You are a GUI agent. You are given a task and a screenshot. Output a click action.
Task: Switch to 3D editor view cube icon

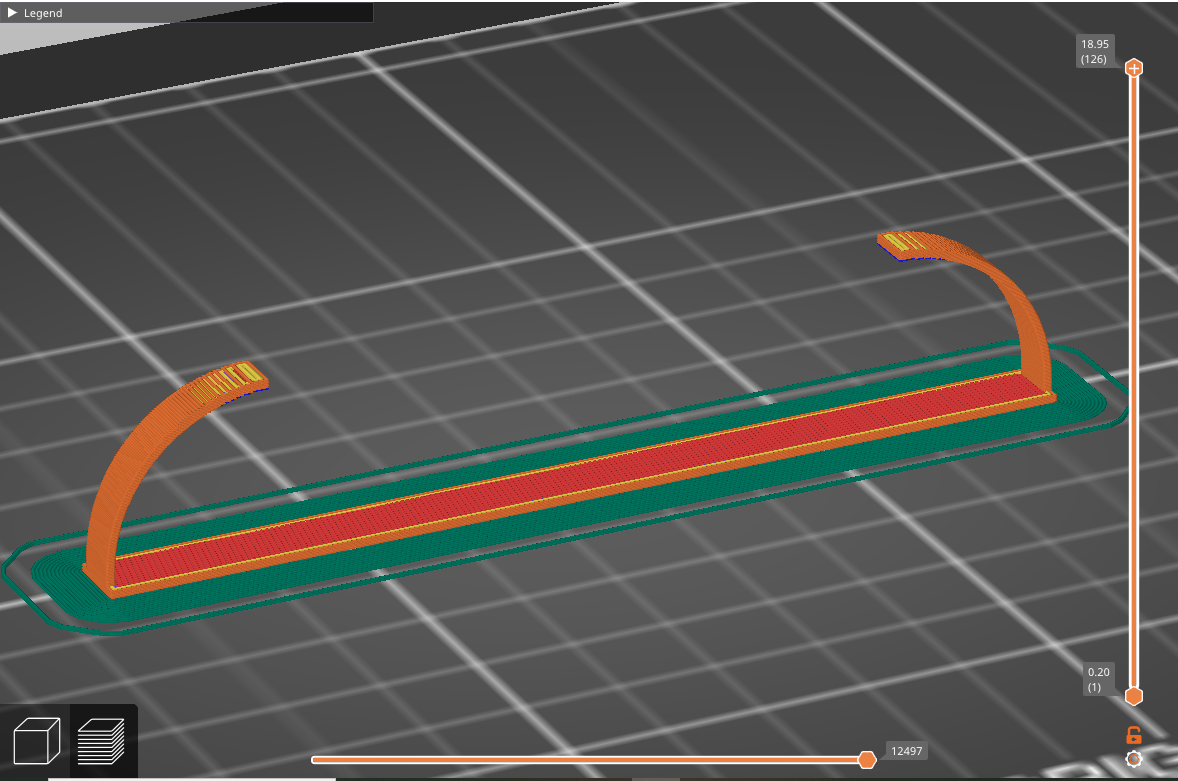click(x=36, y=742)
